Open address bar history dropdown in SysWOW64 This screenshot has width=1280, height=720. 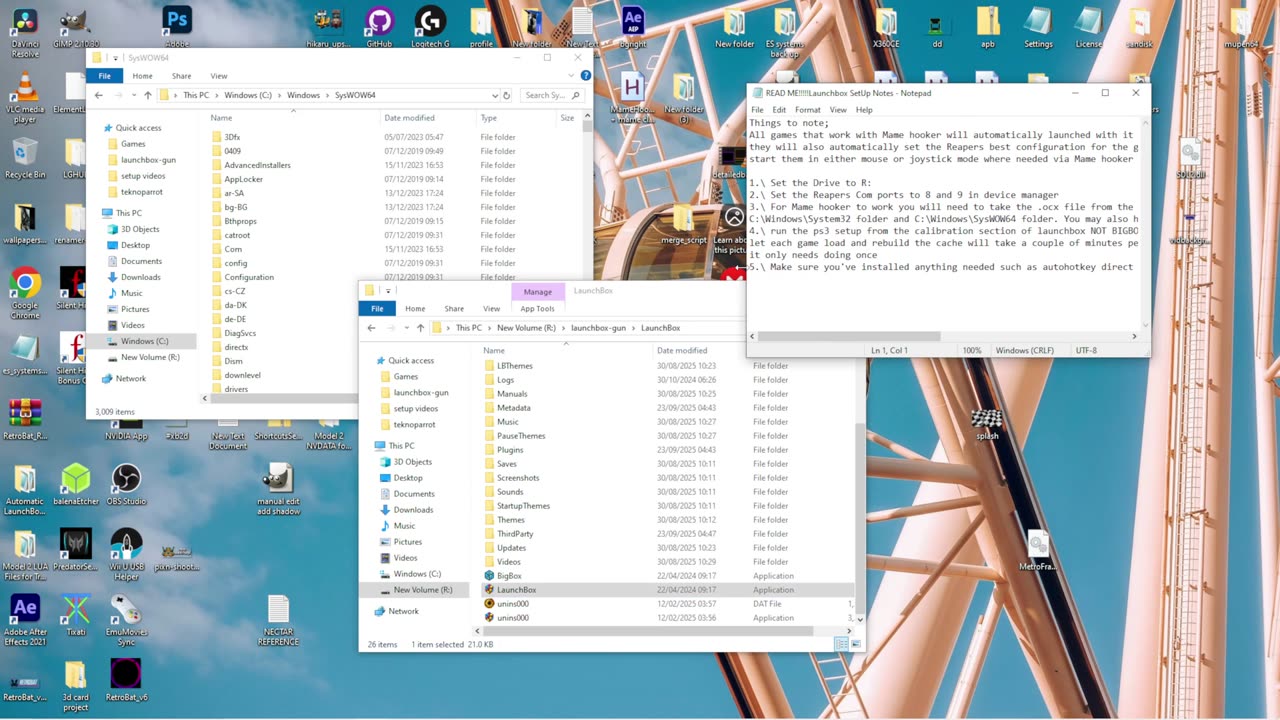click(494, 95)
